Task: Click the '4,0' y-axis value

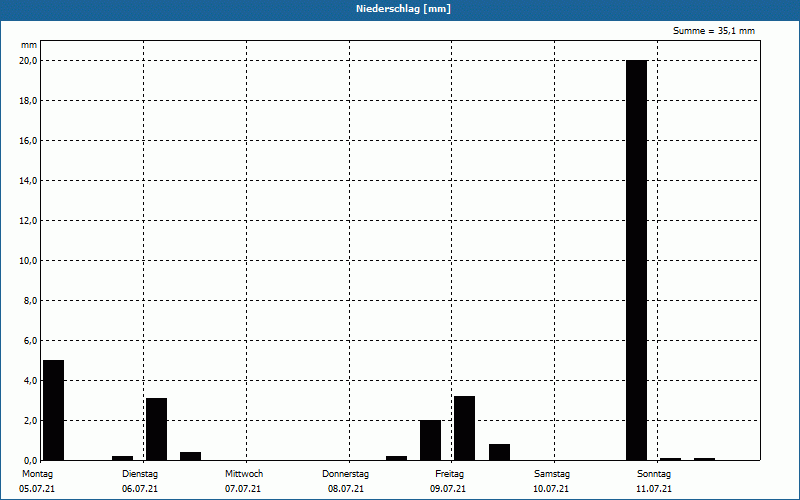Action: (31, 381)
